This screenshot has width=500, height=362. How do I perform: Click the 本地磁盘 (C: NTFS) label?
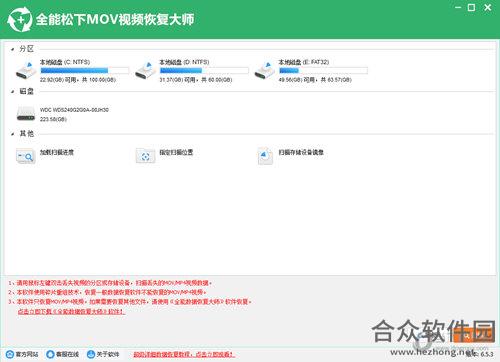65,62
